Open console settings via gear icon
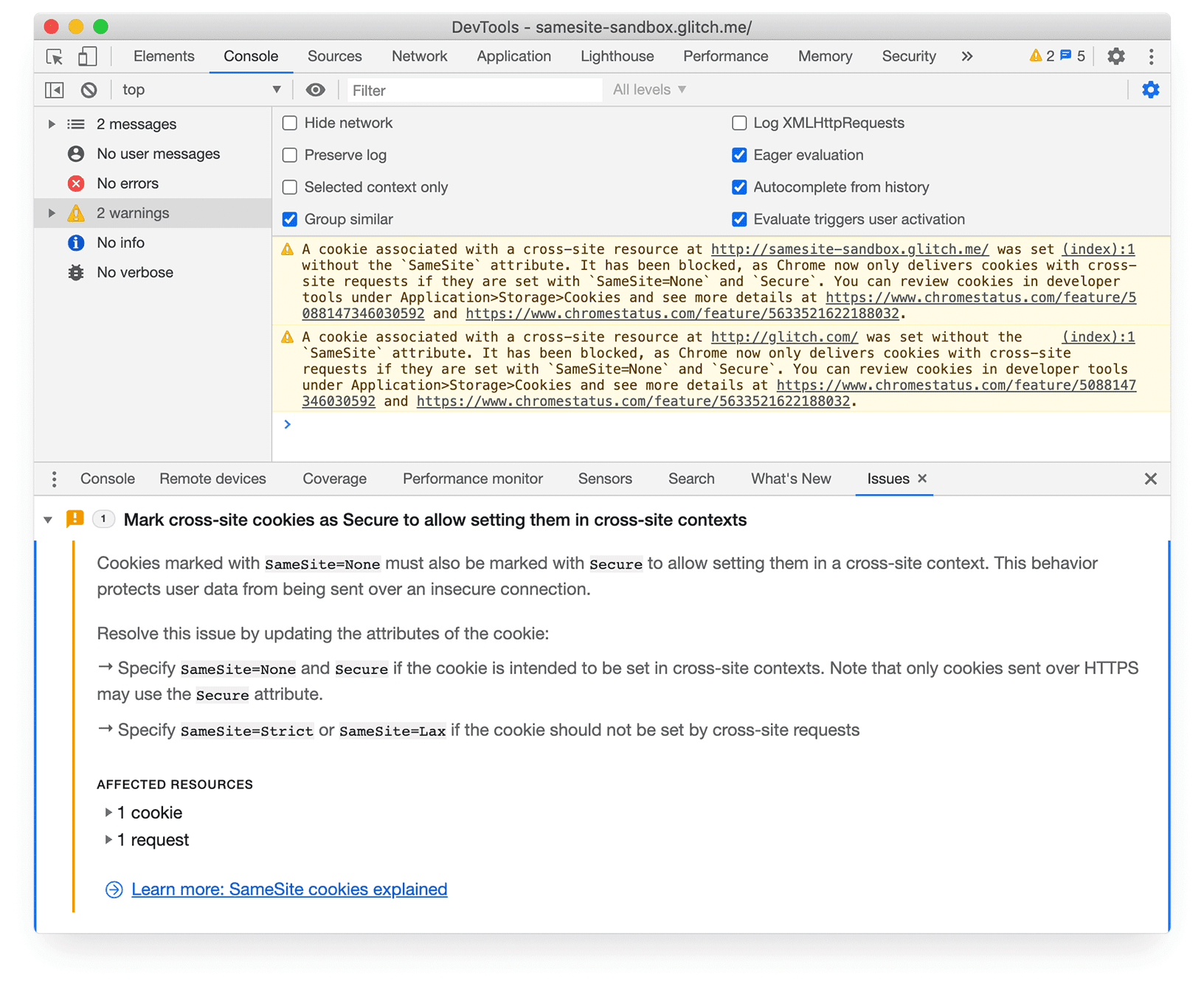 (1151, 89)
